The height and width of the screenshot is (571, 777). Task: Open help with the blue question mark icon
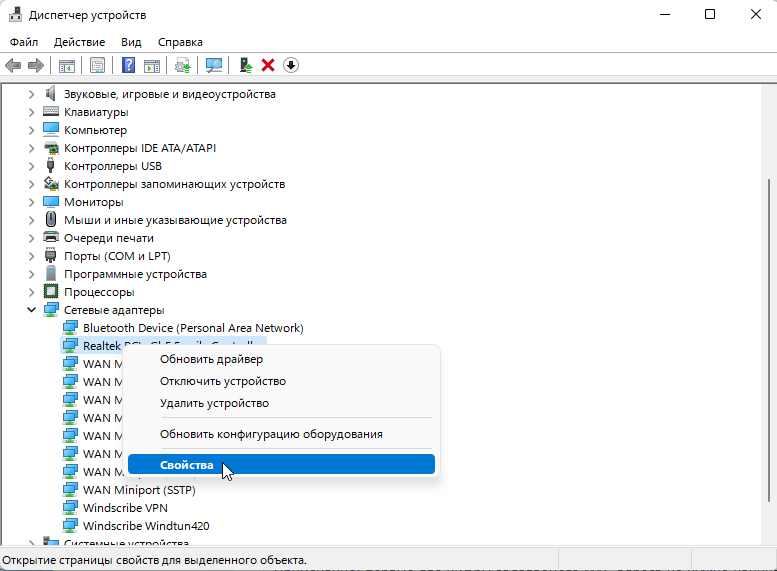128,65
